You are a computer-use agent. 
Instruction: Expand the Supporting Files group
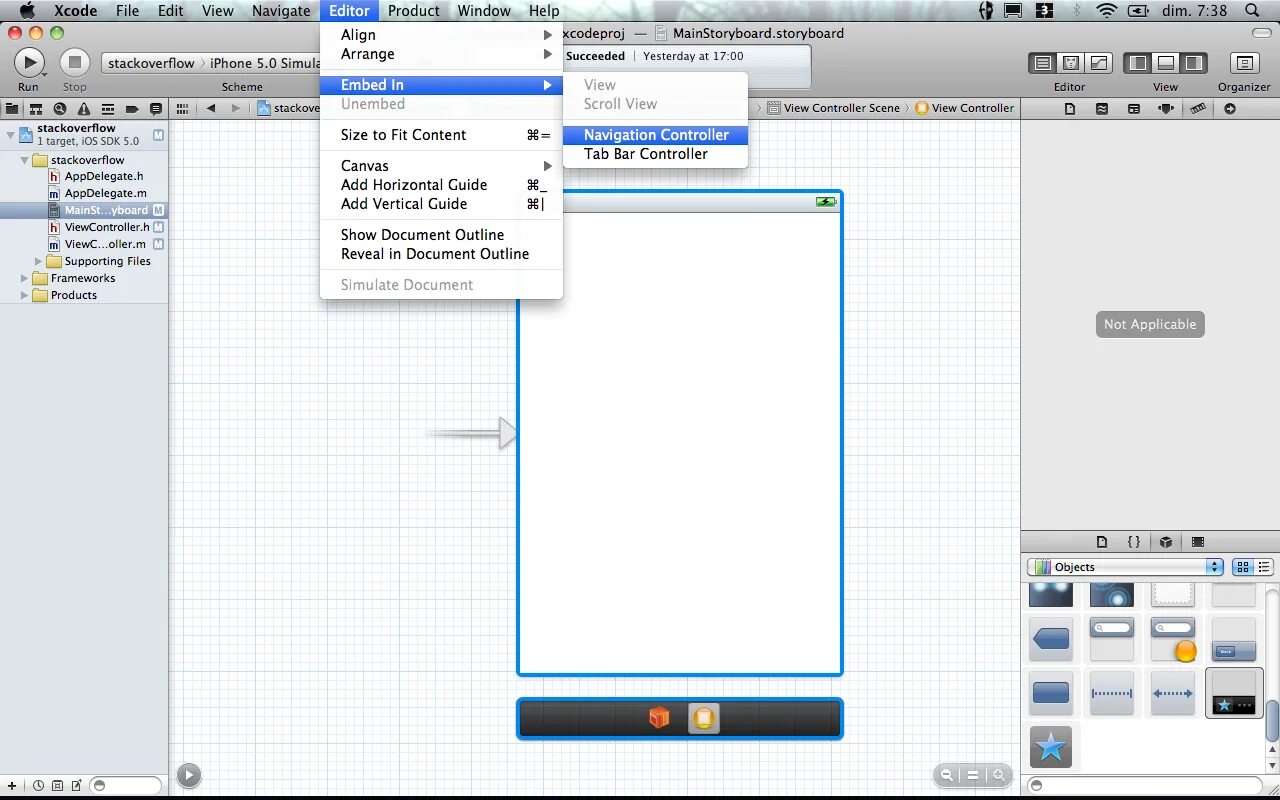click(39, 261)
